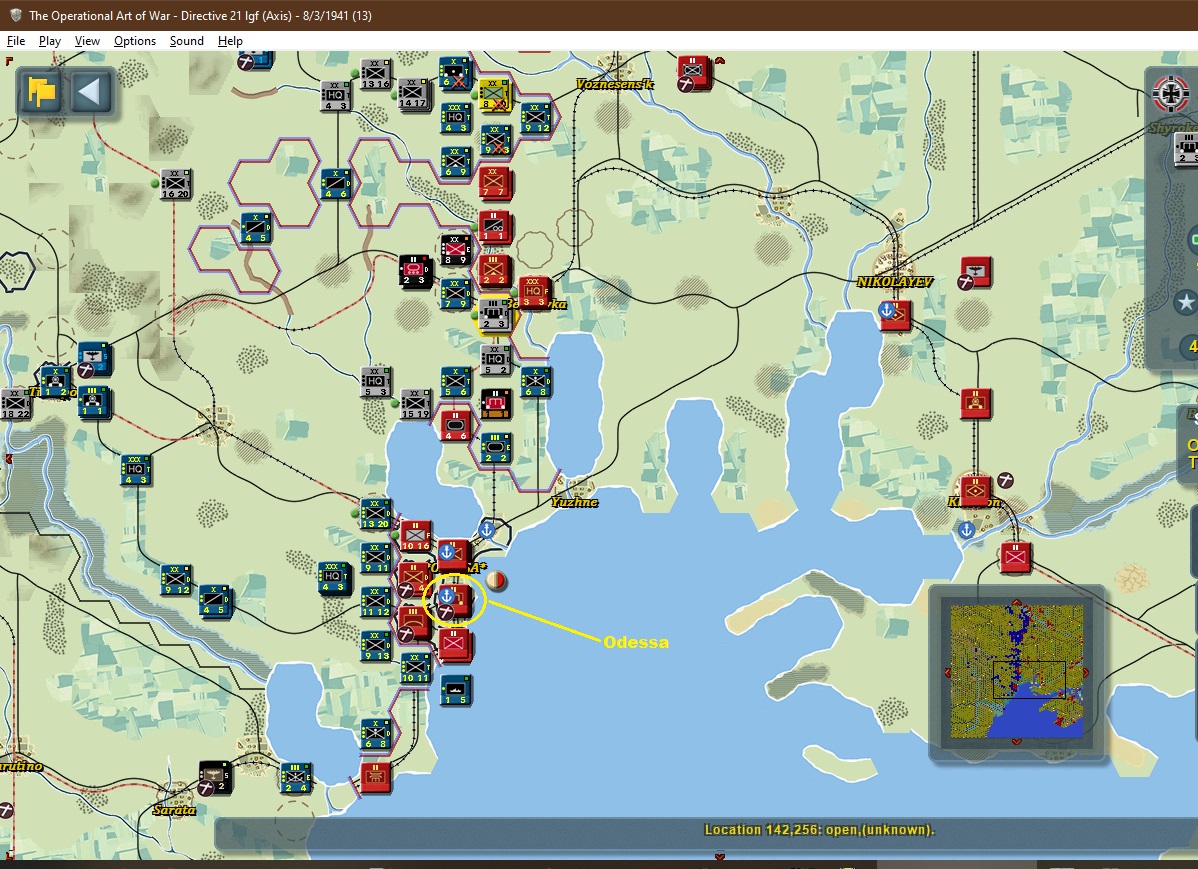Select gray infantry division 18 22
Viewport: 1198px width, 869px height.
(x=15, y=403)
